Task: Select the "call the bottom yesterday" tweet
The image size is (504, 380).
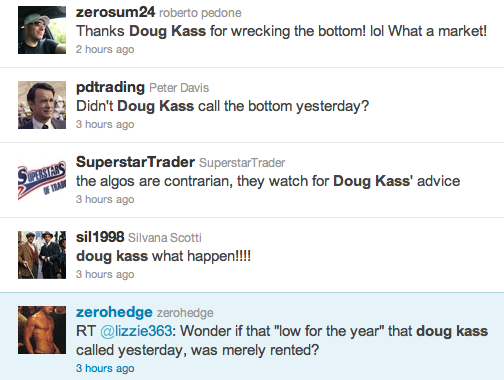Action: (x=222, y=106)
